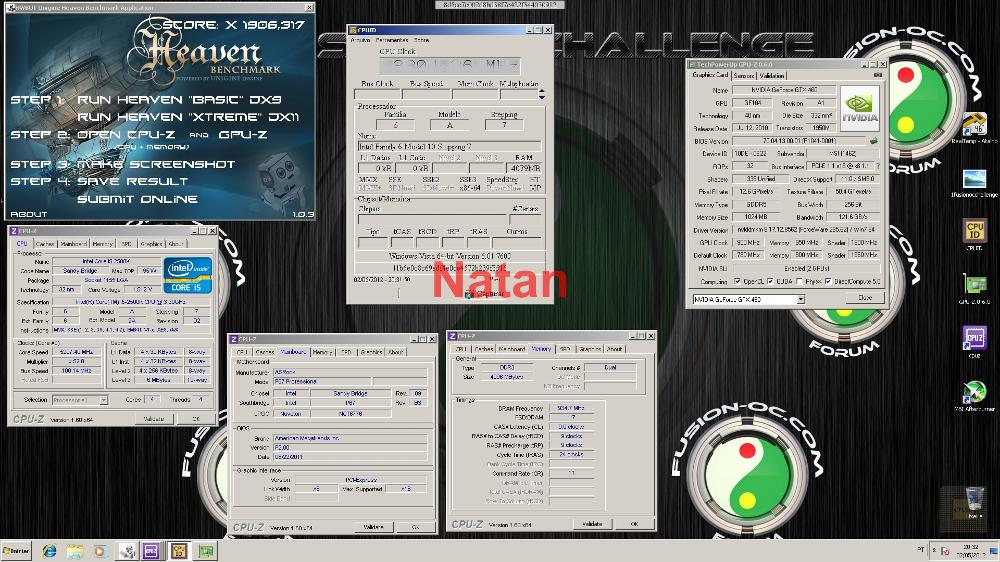1000x562 pixels.
Task: Click the Intel Core i5 logo
Action: [x=188, y=275]
